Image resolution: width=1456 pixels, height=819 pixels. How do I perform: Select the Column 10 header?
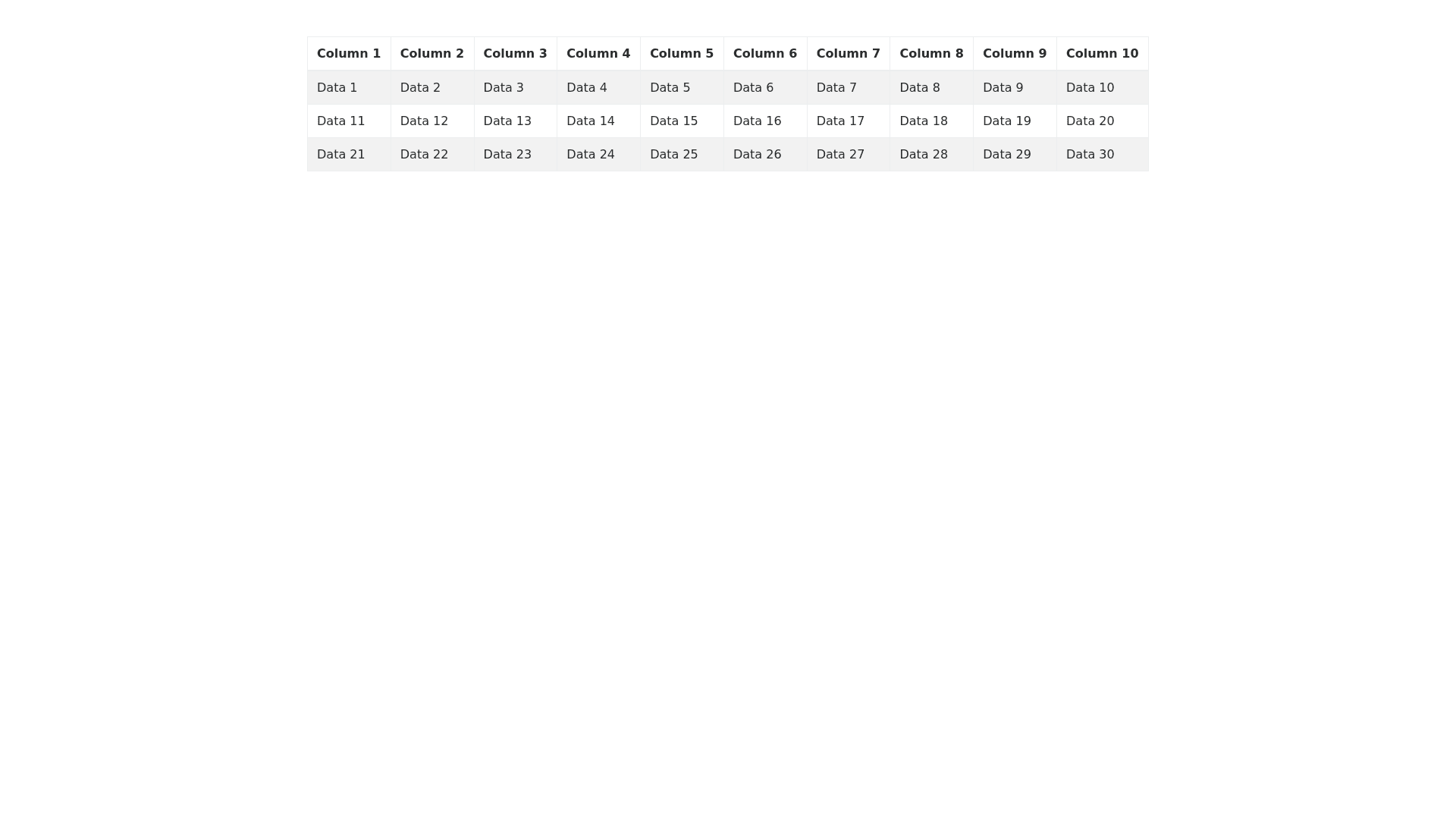point(1102,54)
